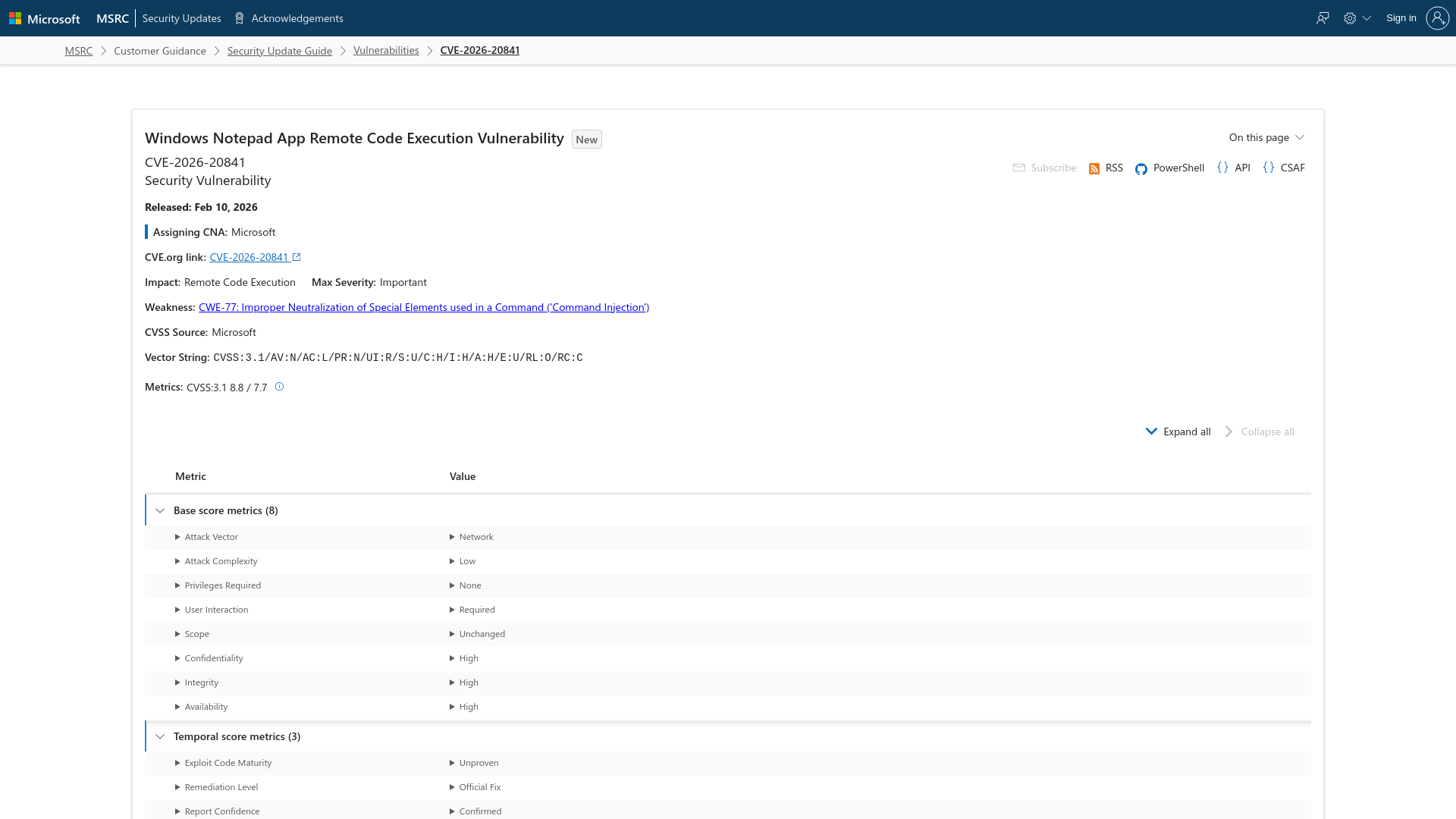Screen dimensions: 1456x819
Task: Open the CWE-77 Command Injection weakness link
Action: [x=423, y=307]
